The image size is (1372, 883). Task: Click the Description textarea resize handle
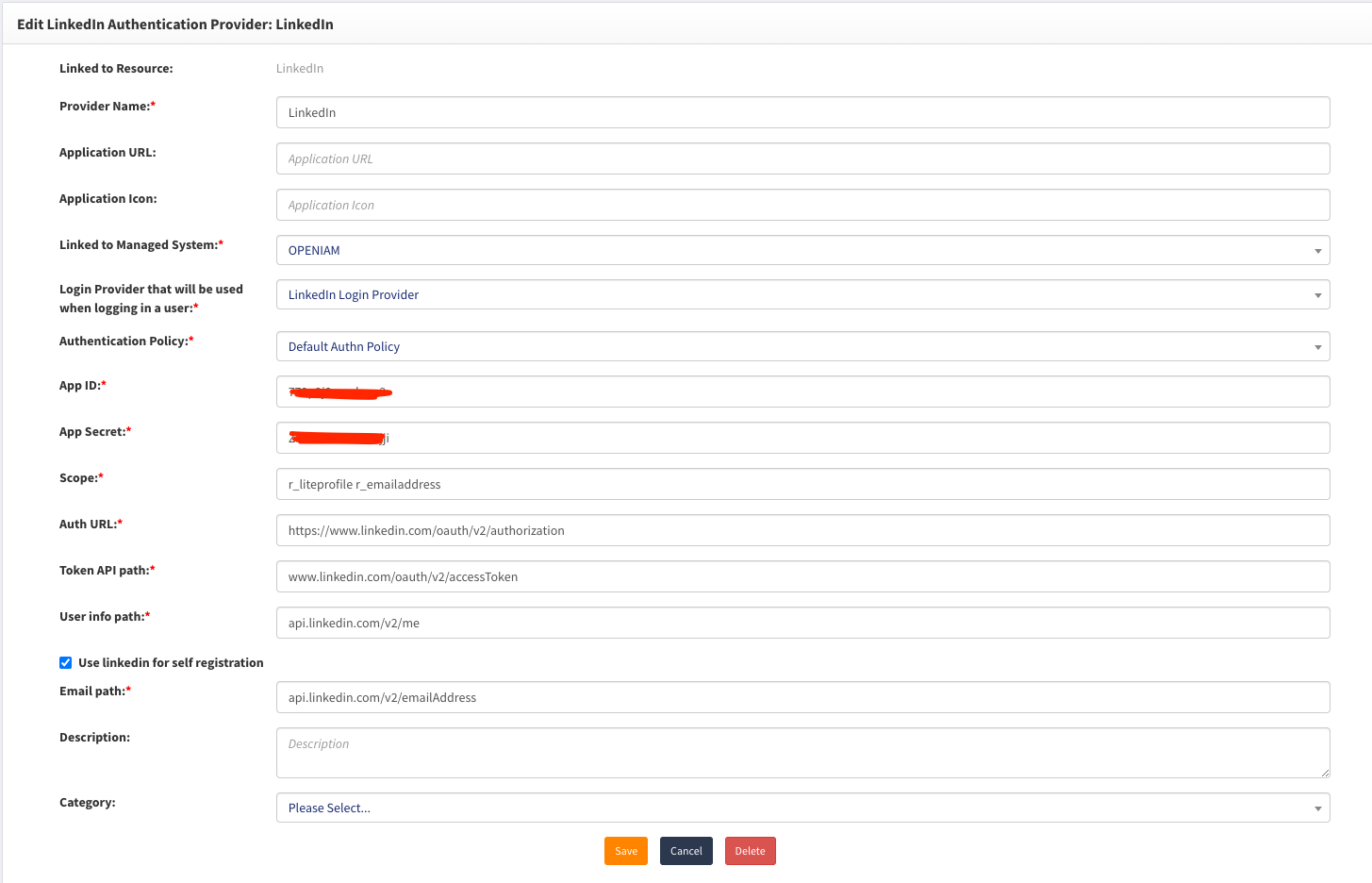(x=1325, y=773)
